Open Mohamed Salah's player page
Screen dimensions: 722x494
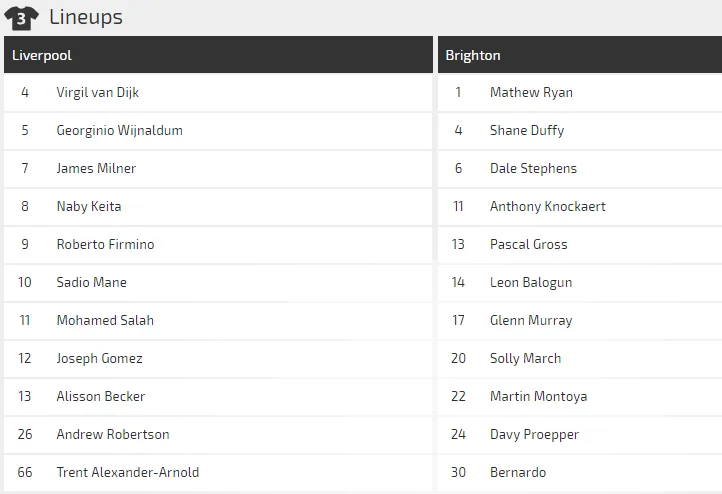105,320
